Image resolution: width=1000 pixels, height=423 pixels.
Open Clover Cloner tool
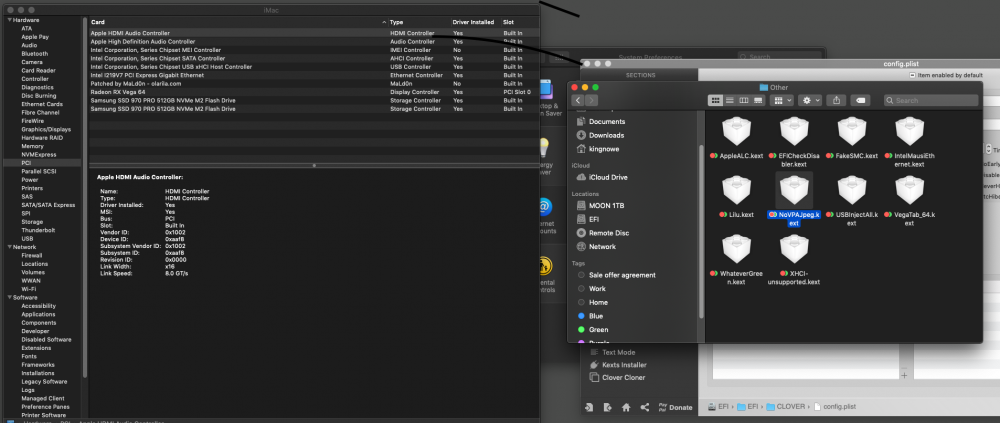(x=619, y=378)
